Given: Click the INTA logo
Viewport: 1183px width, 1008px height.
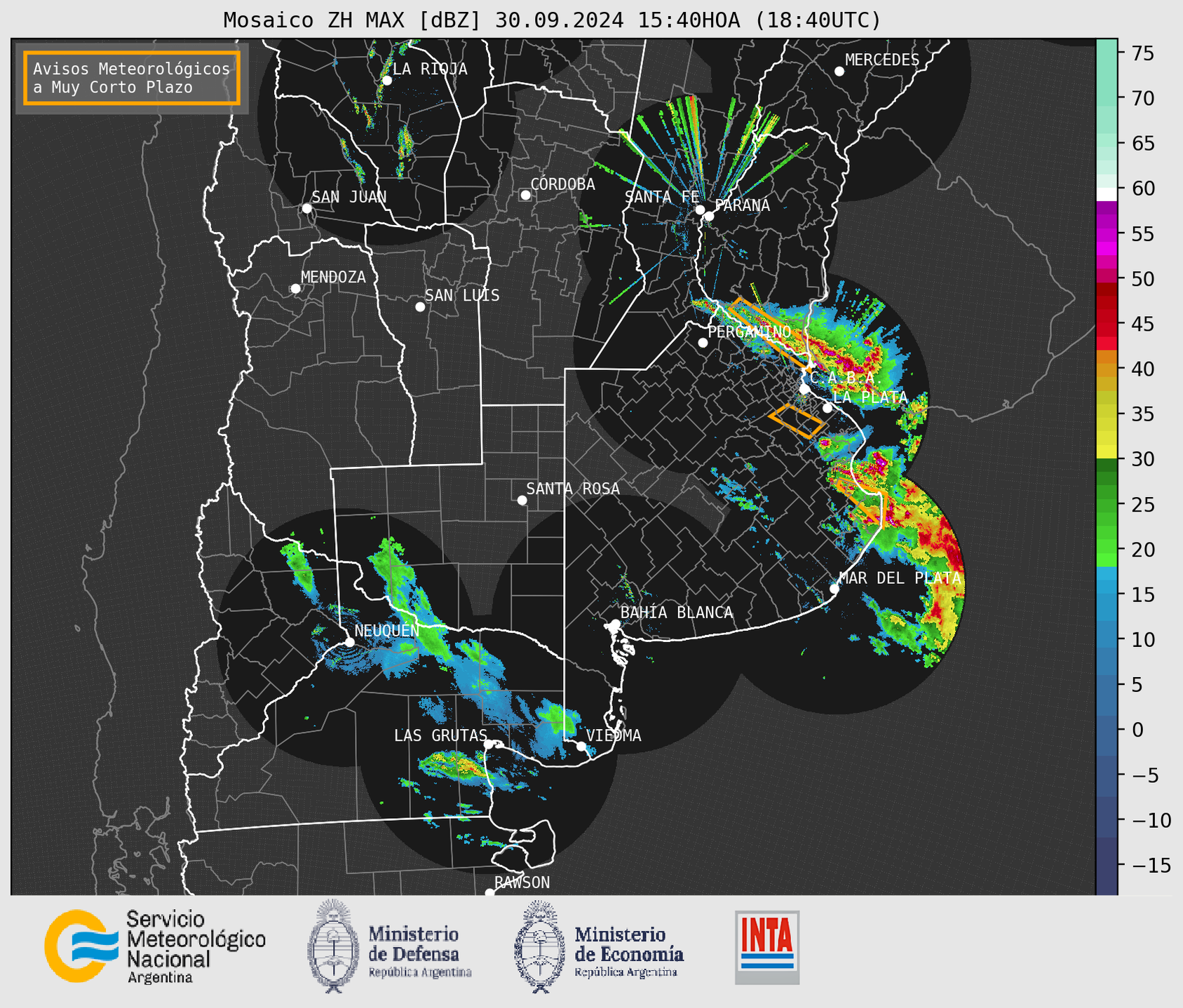Looking at the screenshot, I should (767, 947).
